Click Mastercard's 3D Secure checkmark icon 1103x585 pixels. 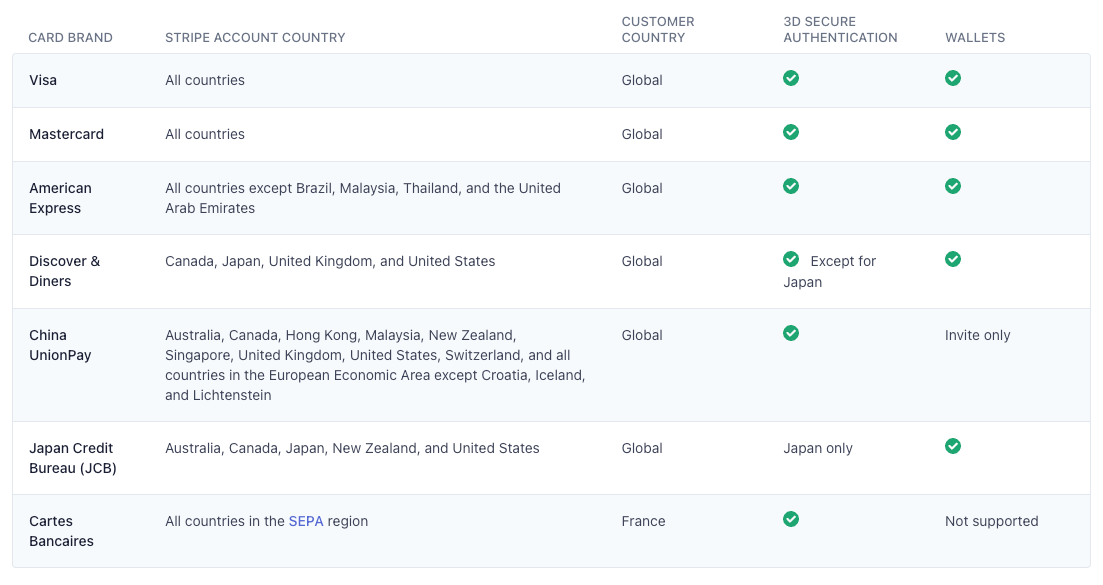pyautogui.click(x=791, y=132)
